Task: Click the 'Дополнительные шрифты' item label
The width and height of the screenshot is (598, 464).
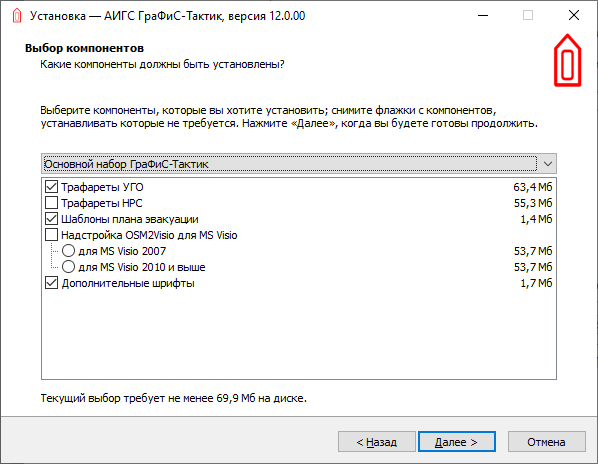Action: (x=128, y=283)
